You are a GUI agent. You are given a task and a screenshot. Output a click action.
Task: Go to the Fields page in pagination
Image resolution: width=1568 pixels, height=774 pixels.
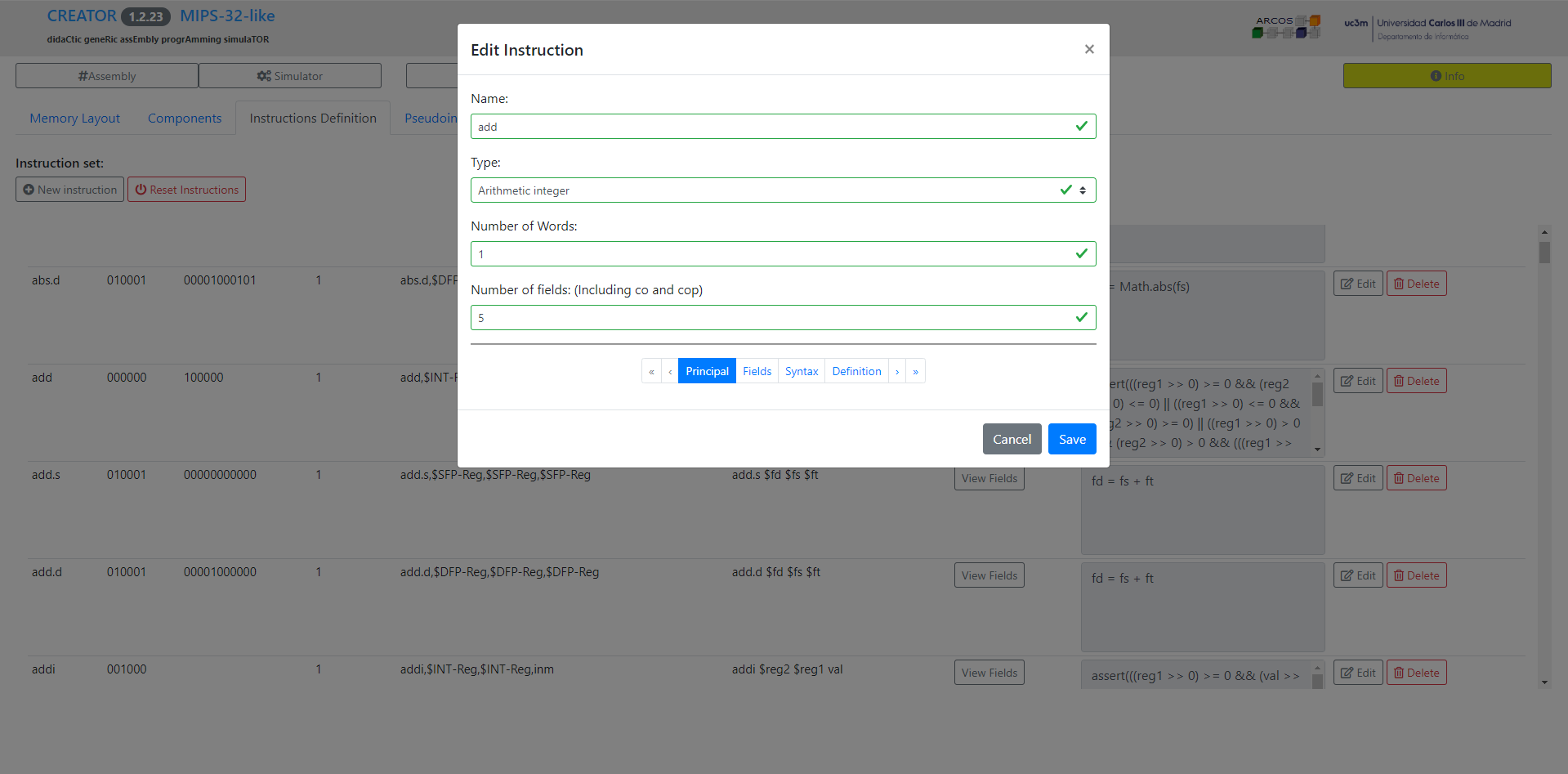757,371
